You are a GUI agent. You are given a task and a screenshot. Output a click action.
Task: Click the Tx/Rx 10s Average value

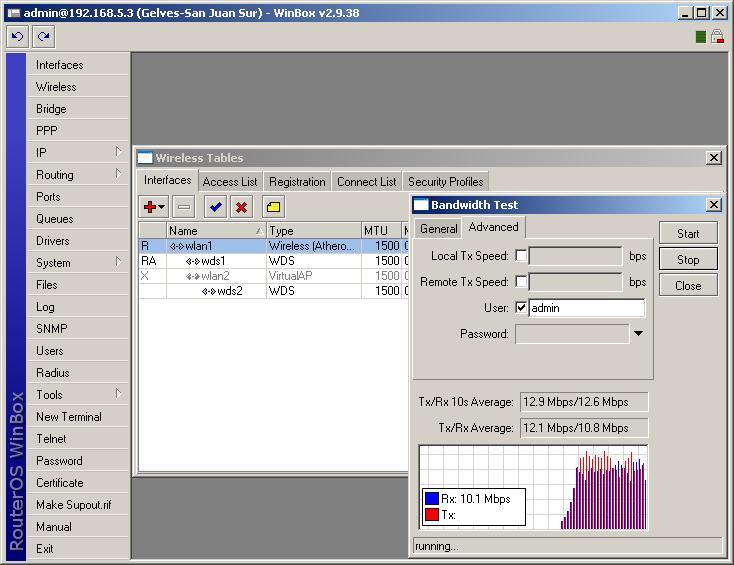tap(584, 402)
